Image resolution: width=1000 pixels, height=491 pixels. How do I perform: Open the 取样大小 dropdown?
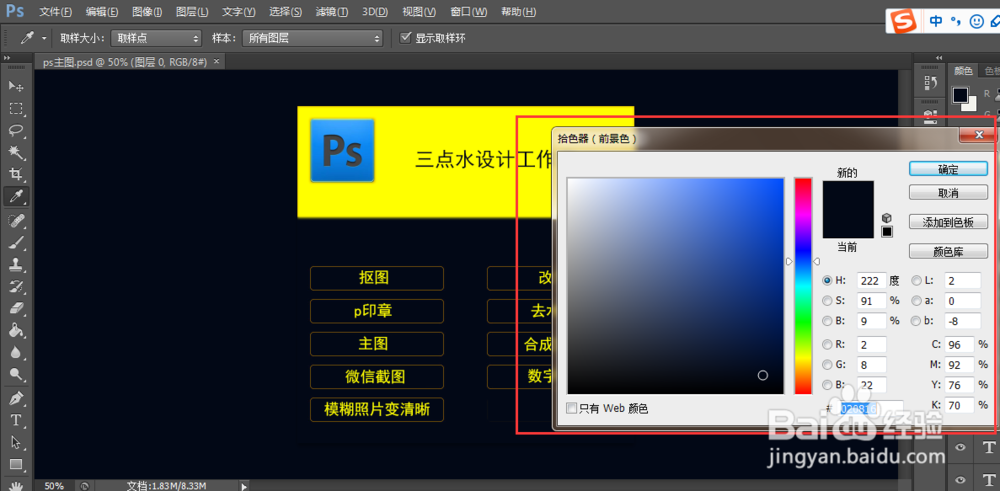(x=156, y=38)
